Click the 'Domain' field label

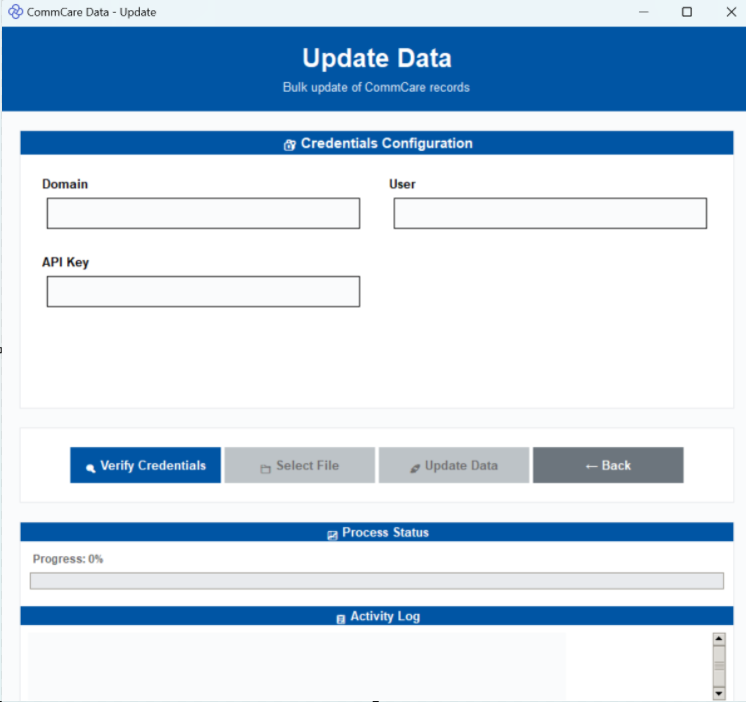click(65, 184)
